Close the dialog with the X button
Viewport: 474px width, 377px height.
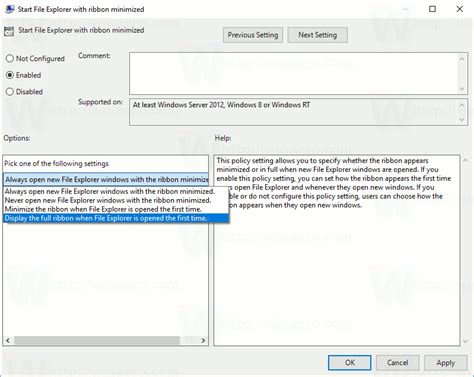pos(460,9)
